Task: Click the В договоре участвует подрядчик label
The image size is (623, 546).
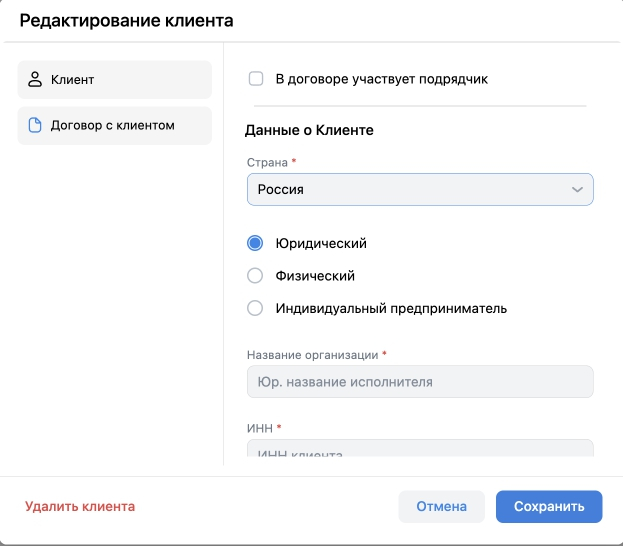Action: 381,78
